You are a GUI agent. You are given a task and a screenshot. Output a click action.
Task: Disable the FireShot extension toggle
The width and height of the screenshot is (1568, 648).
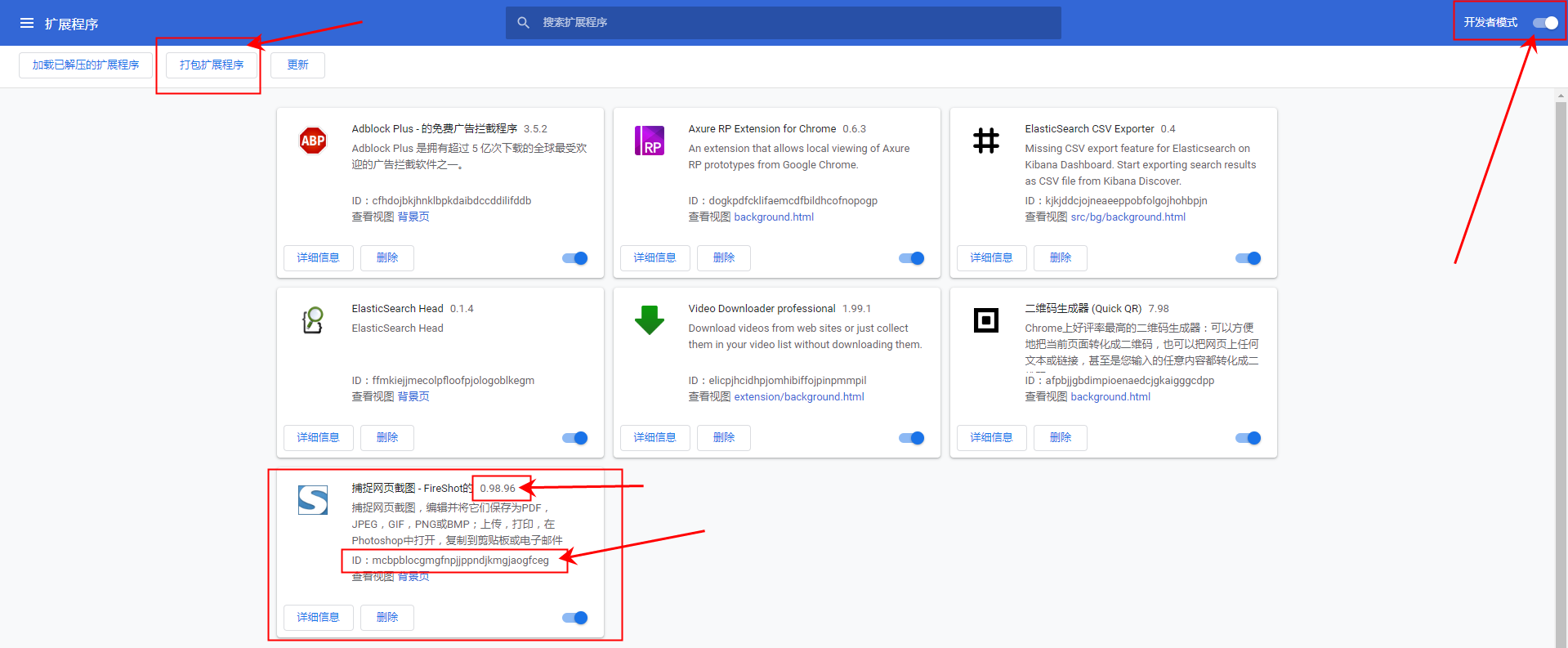575,618
